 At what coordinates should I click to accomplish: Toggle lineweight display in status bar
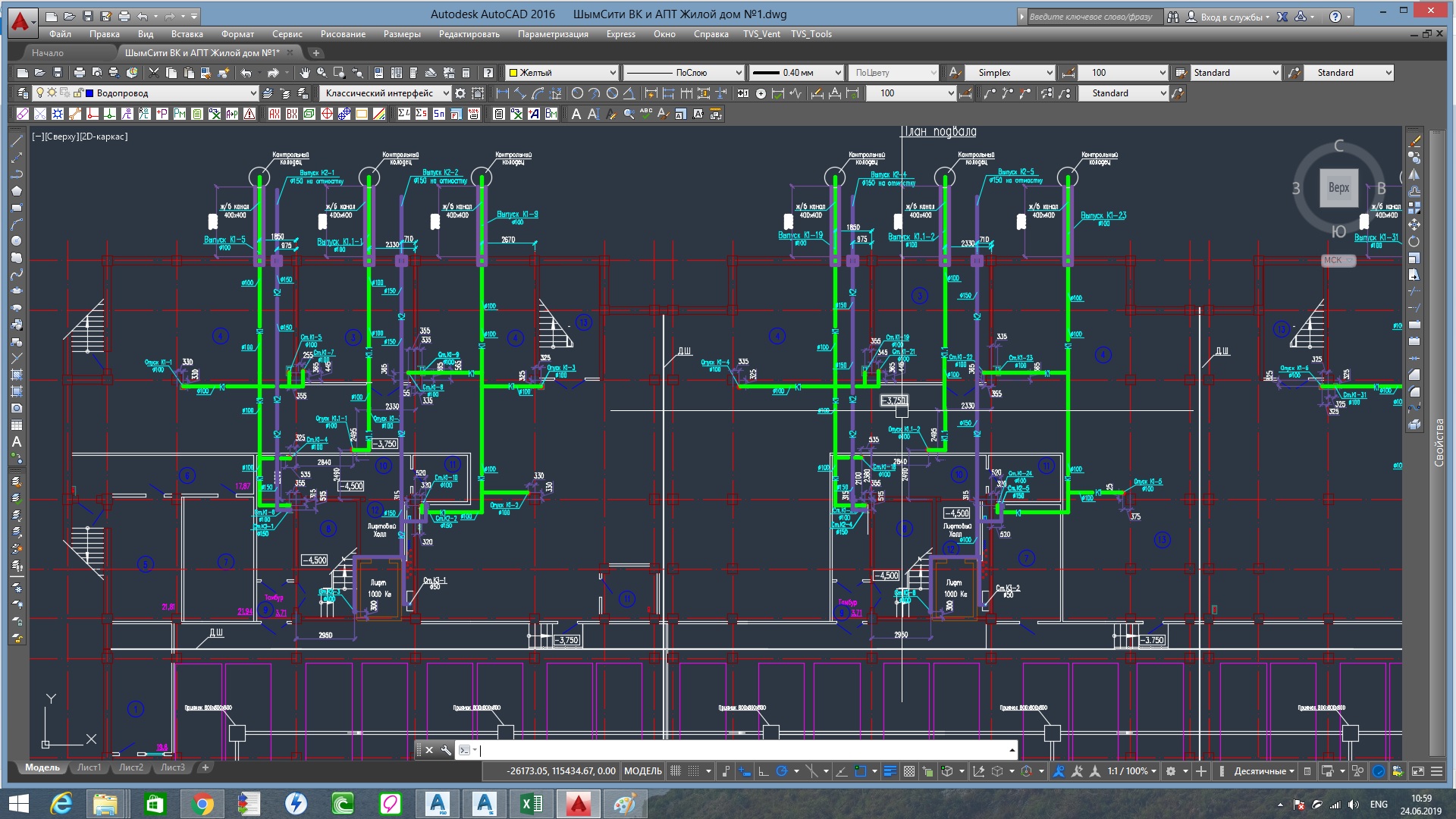coord(890,771)
